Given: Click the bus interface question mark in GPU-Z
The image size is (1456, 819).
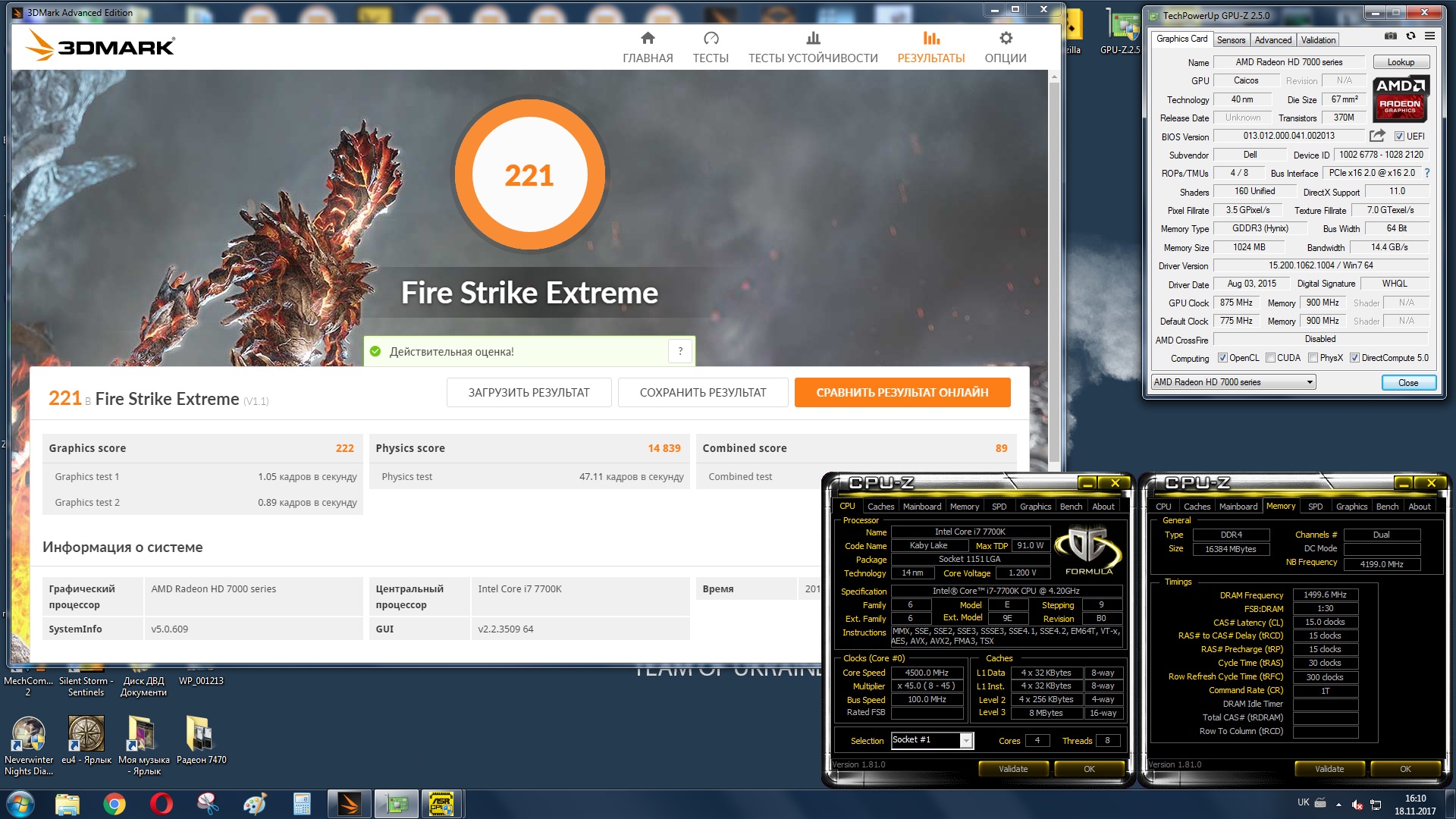Looking at the screenshot, I should (1427, 173).
